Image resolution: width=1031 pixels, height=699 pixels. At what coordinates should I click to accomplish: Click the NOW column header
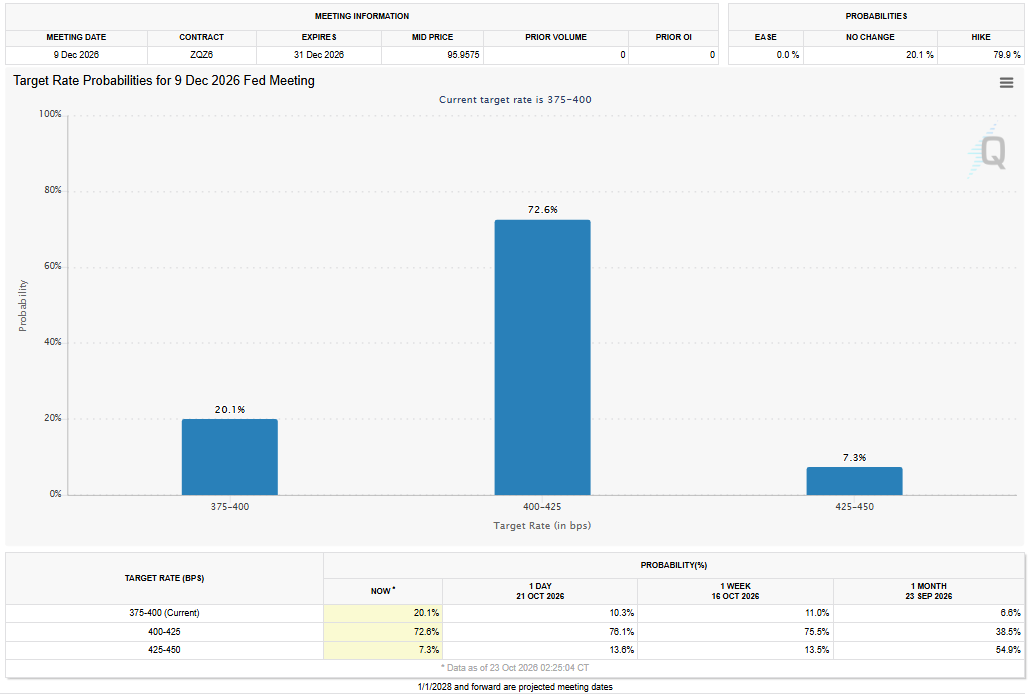(x=383, y=591)
